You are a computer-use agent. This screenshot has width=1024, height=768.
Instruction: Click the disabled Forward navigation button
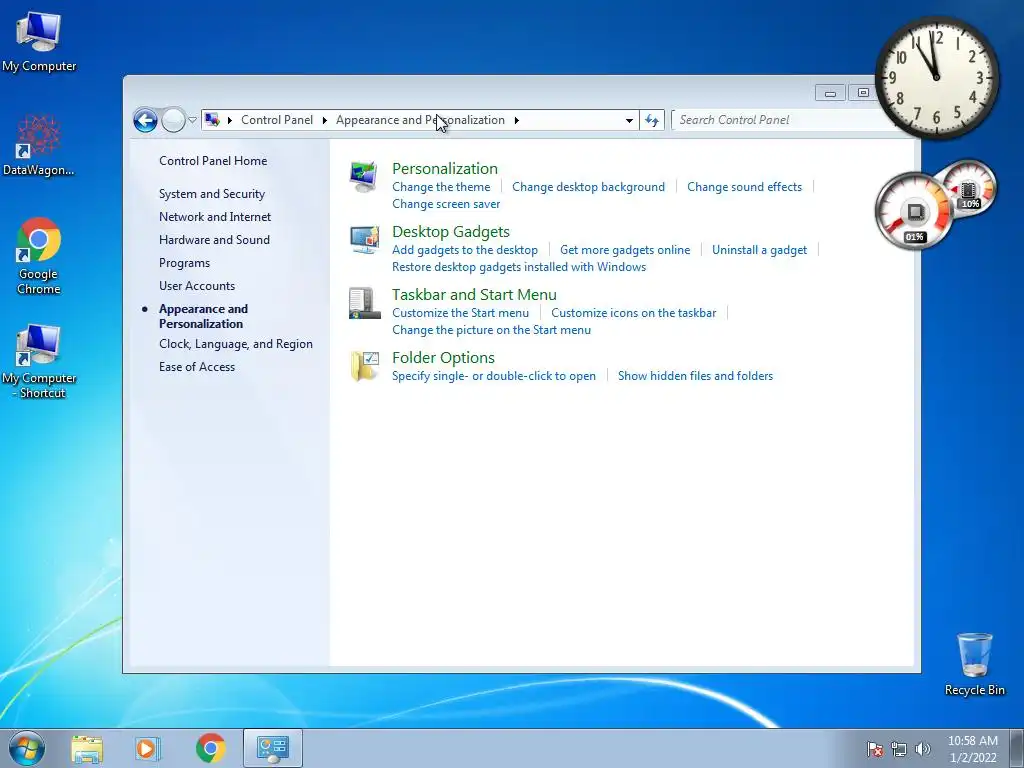coord(173,120)
